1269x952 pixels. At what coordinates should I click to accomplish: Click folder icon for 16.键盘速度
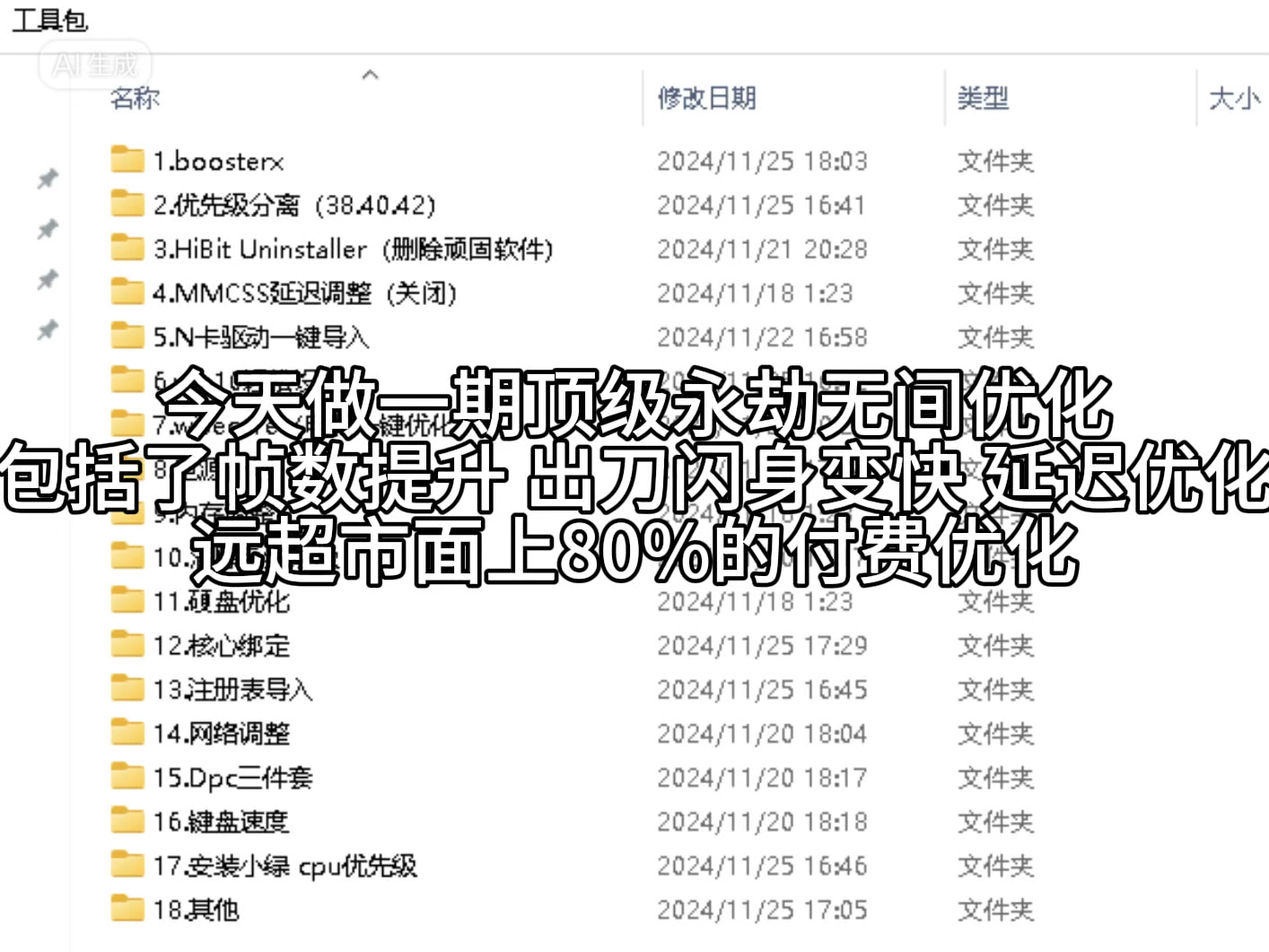127,820
